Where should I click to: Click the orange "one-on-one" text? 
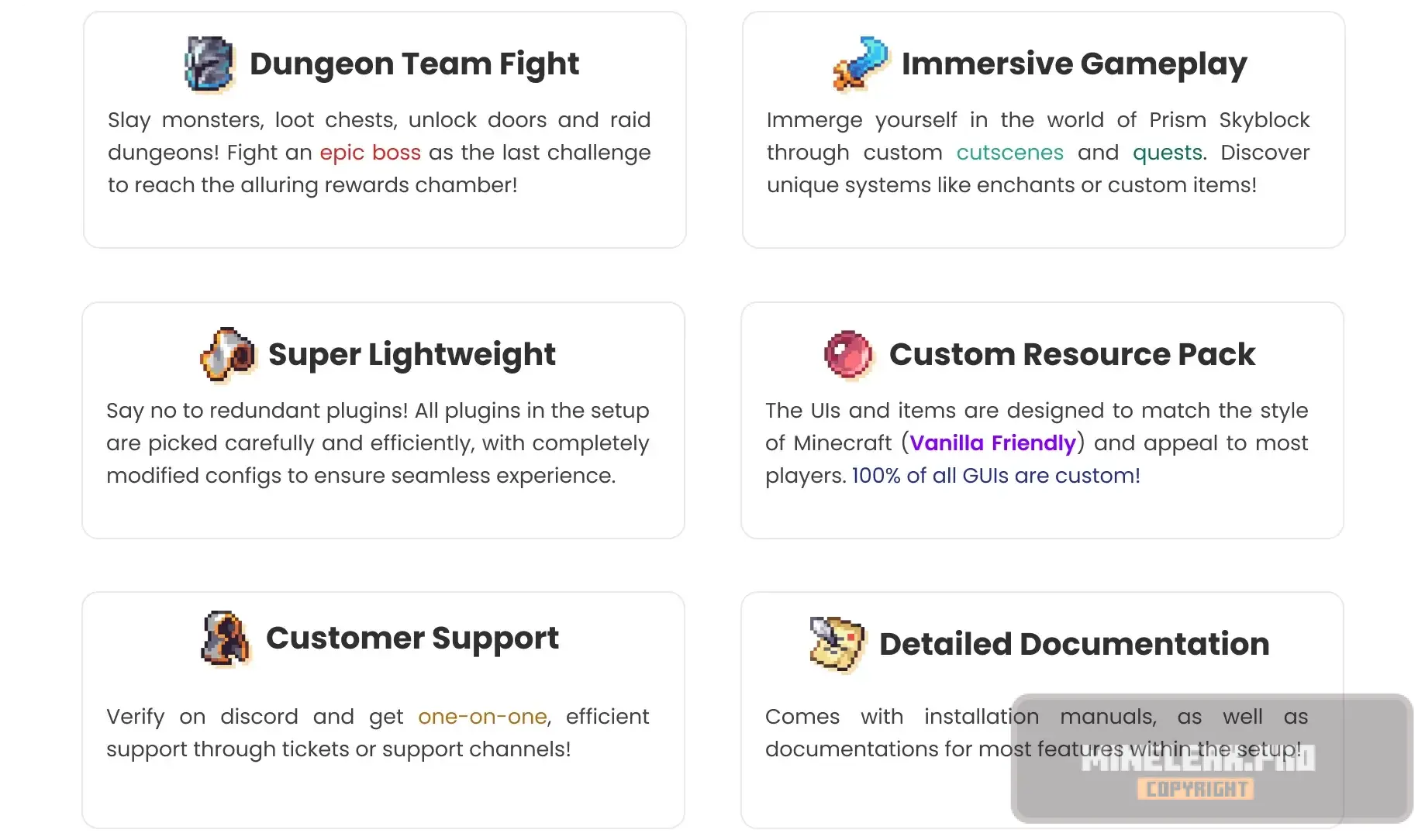click(x=482, y=717)
